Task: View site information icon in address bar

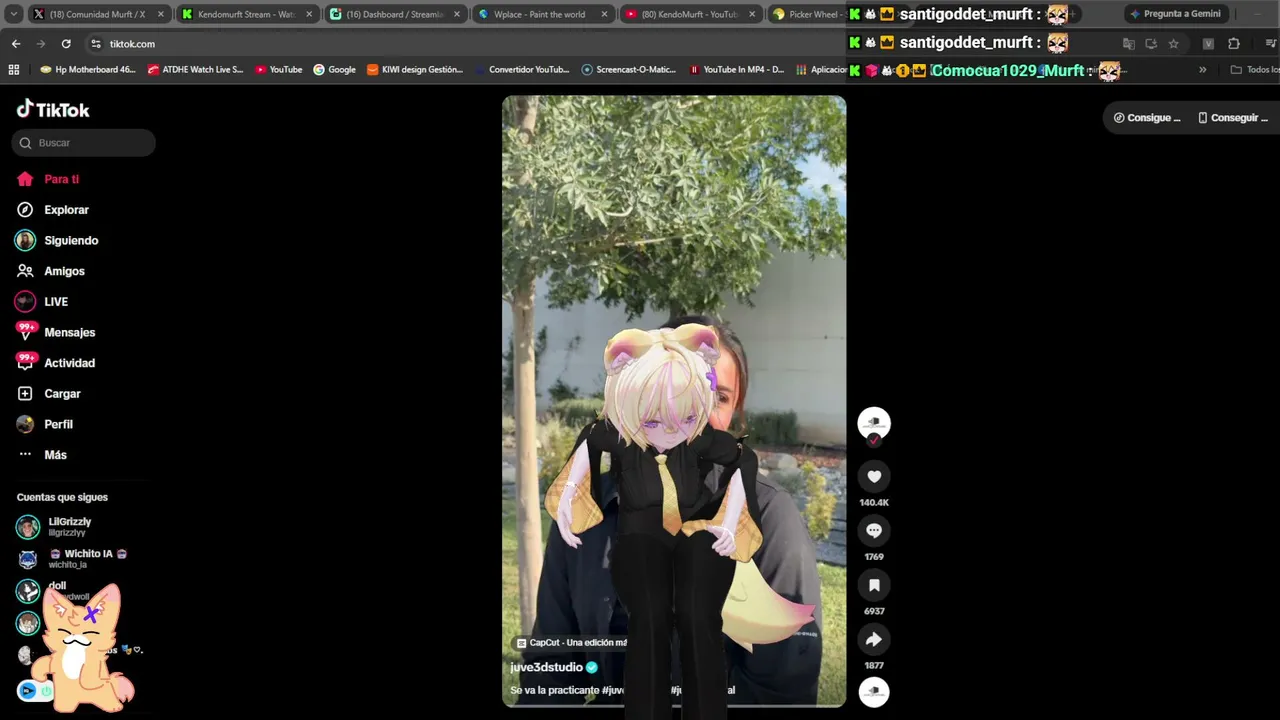Action: (x=96, y=44)
